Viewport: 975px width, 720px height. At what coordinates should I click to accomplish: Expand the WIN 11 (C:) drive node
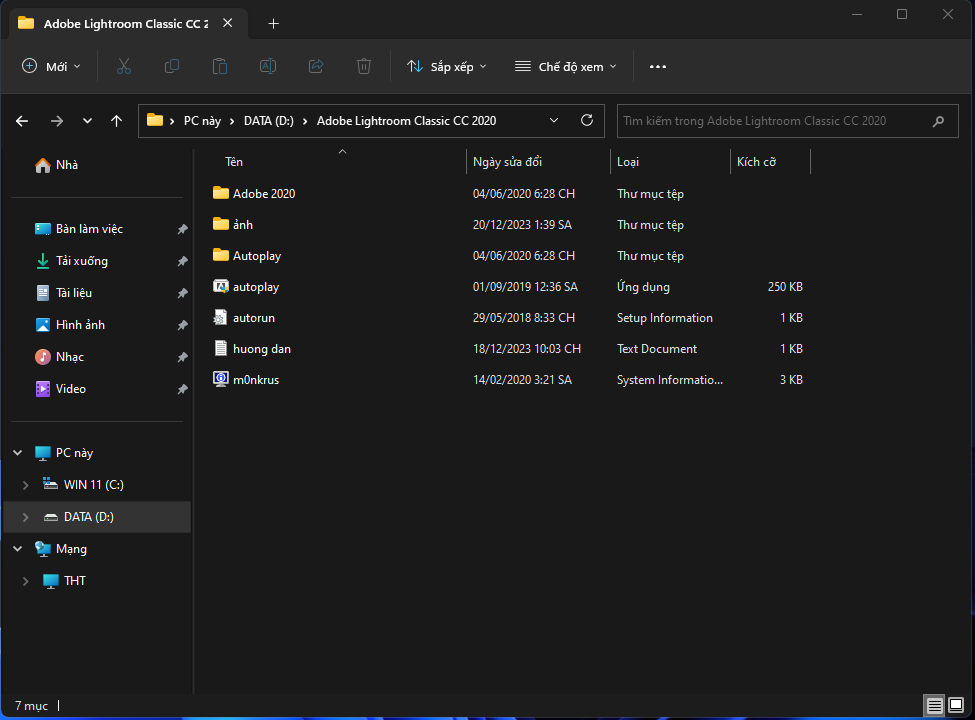click(25, 485)
